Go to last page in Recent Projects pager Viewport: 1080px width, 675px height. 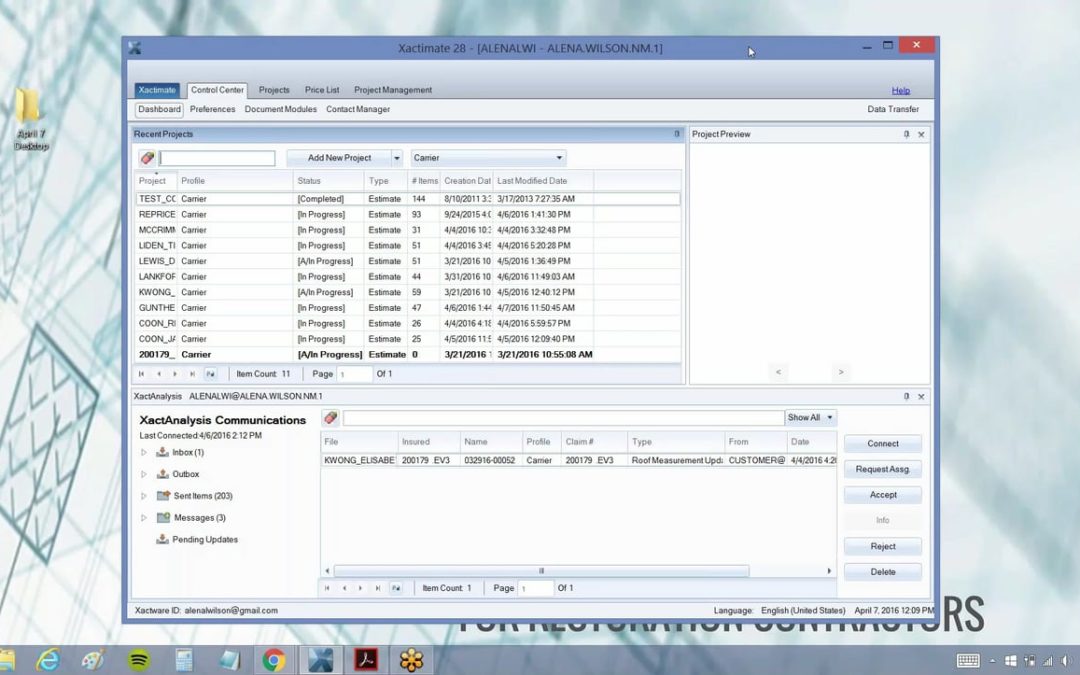(x=192, y=374)
